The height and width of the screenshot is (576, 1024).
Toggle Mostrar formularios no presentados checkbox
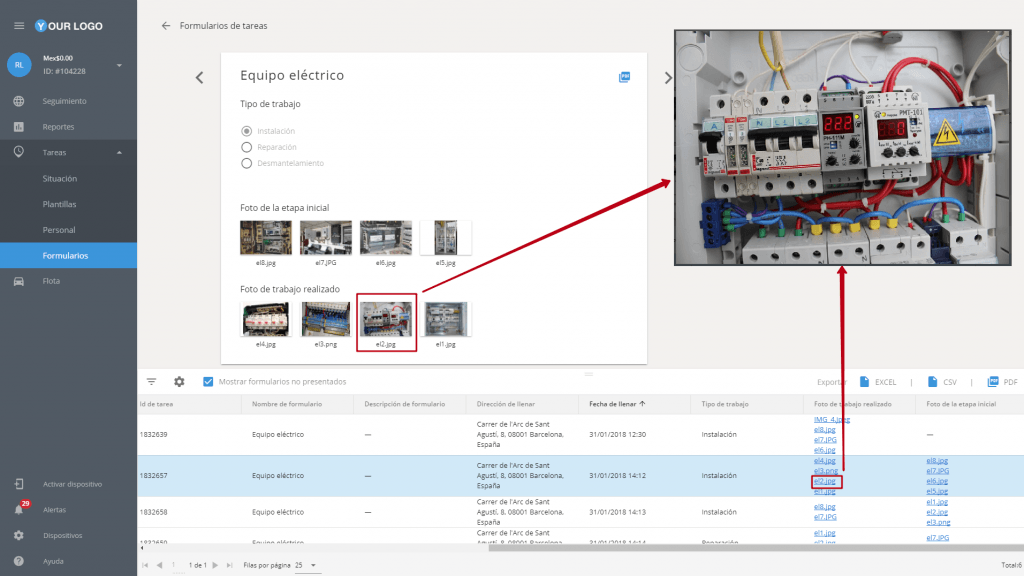pyautogui.click(x=208, y=381)
